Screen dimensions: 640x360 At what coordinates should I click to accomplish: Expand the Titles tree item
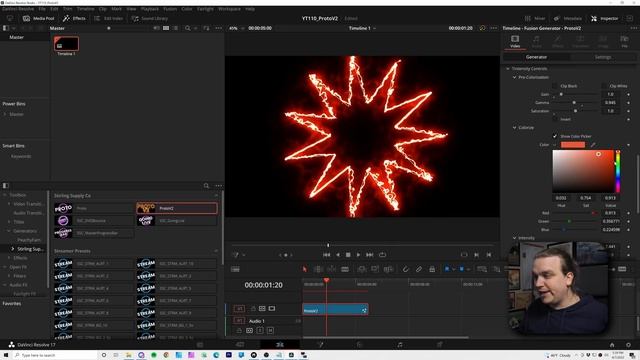point(9,222)
